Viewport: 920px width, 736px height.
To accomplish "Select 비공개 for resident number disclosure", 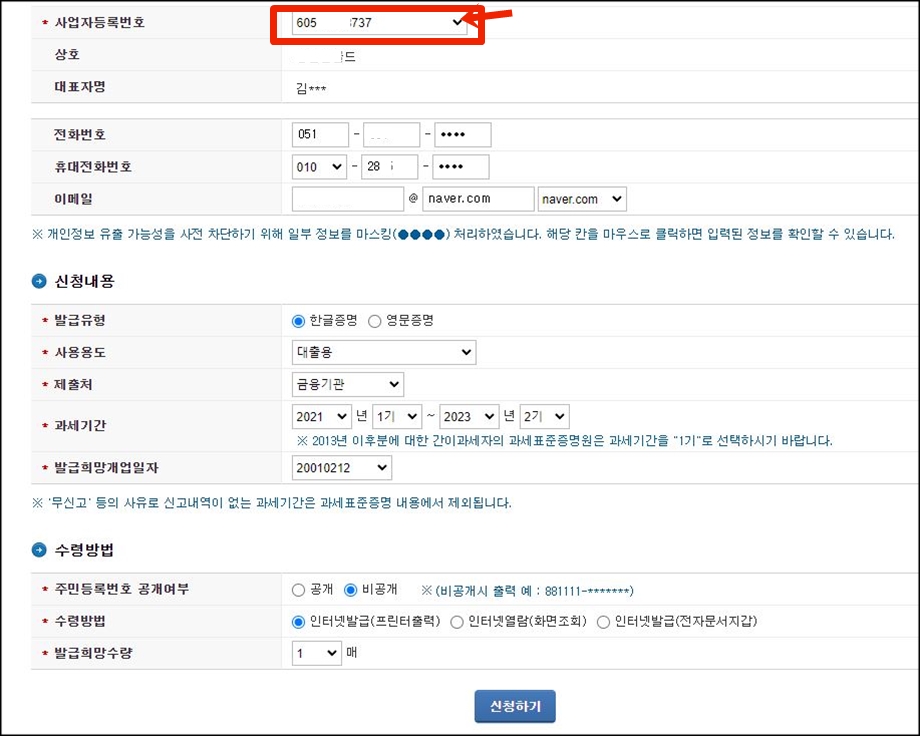I will pyautogui.click(x=348, y=590).
